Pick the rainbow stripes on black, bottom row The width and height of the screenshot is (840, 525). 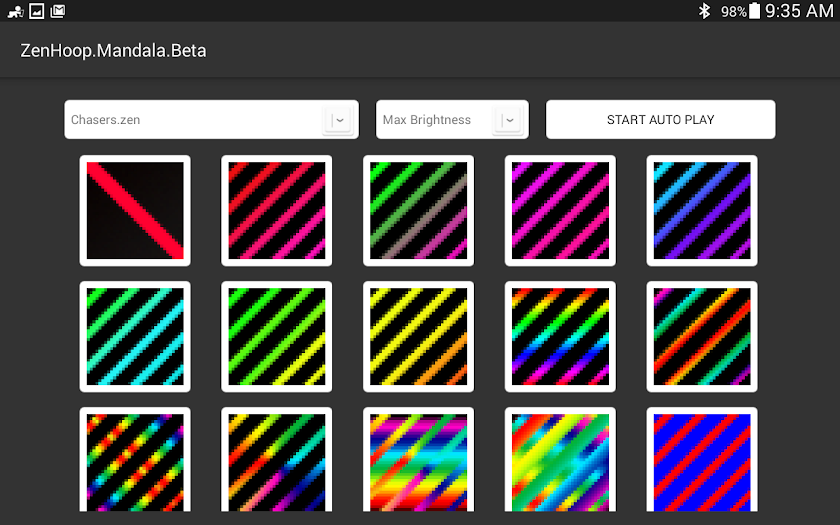[276, 460]
